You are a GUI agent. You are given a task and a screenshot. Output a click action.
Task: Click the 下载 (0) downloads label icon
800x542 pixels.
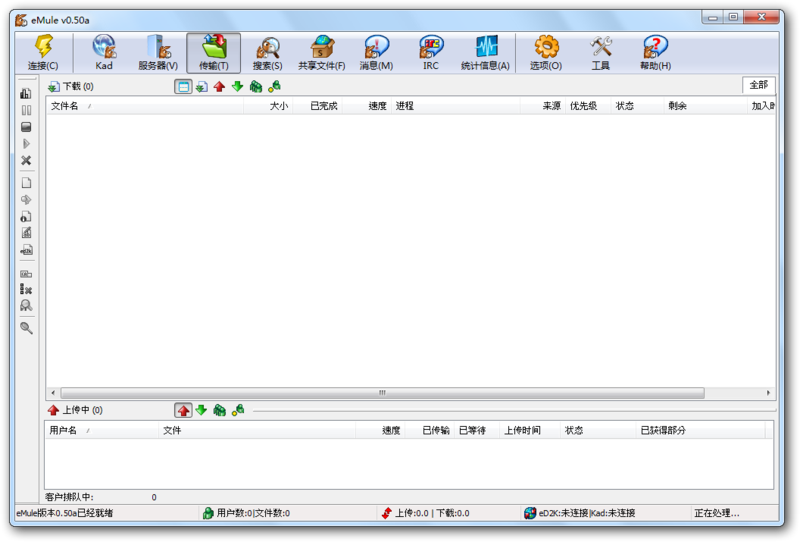(x=54, y=87)
